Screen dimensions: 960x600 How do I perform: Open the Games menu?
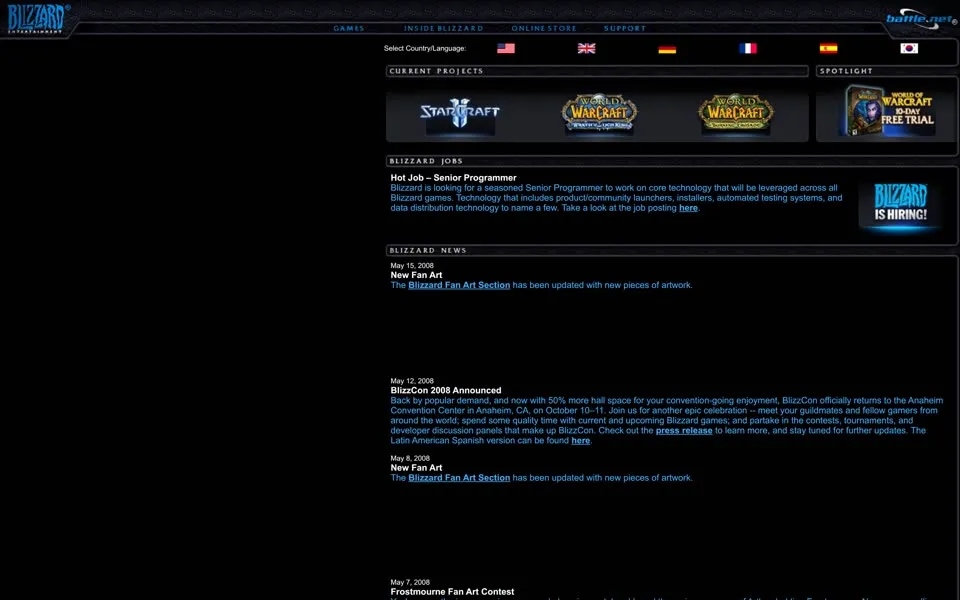(x=348, y=28)
